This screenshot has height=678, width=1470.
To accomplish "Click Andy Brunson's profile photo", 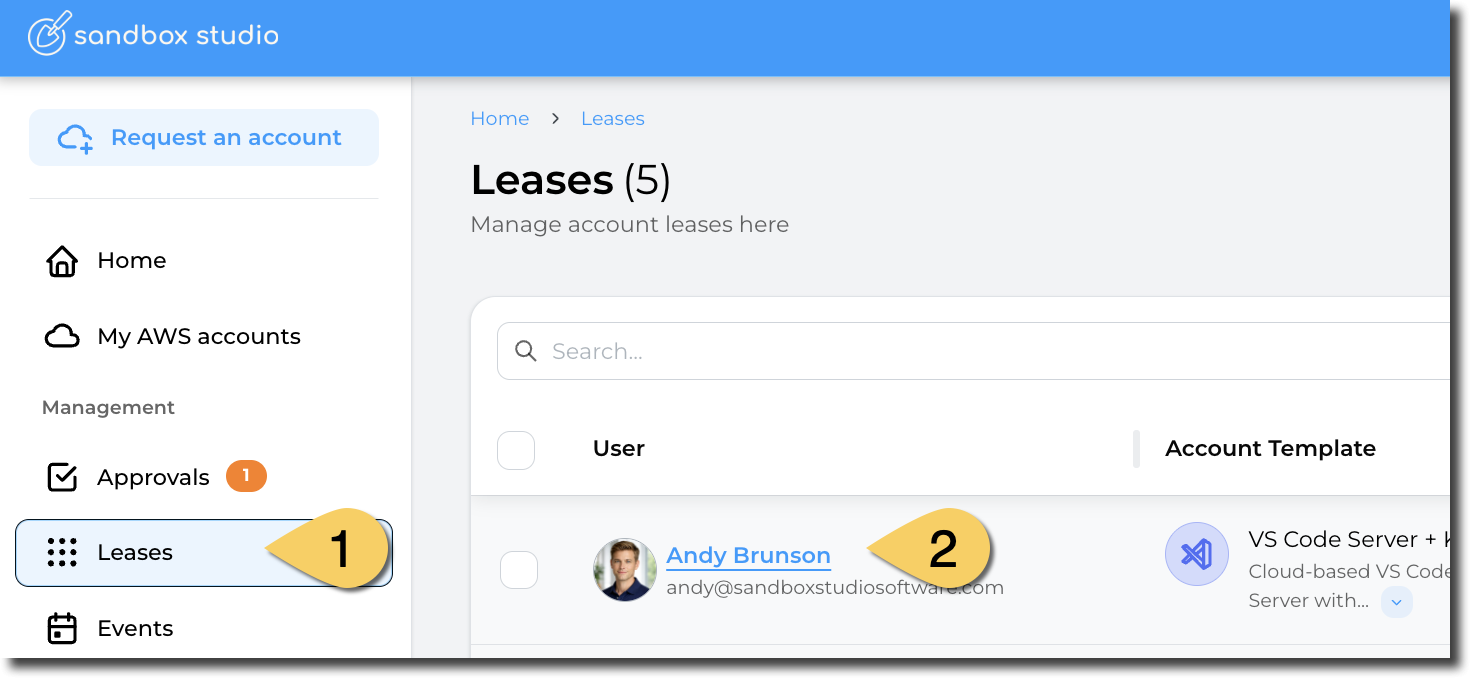I will [624, 570].
